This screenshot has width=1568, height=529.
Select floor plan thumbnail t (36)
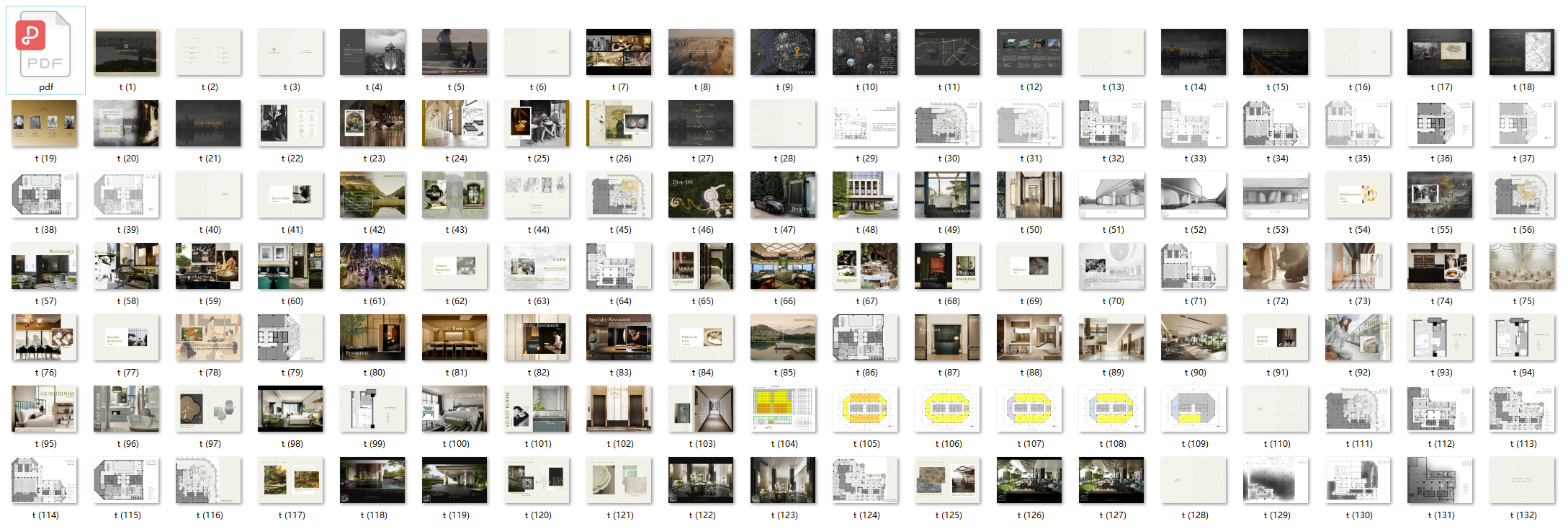[1440, 124]
